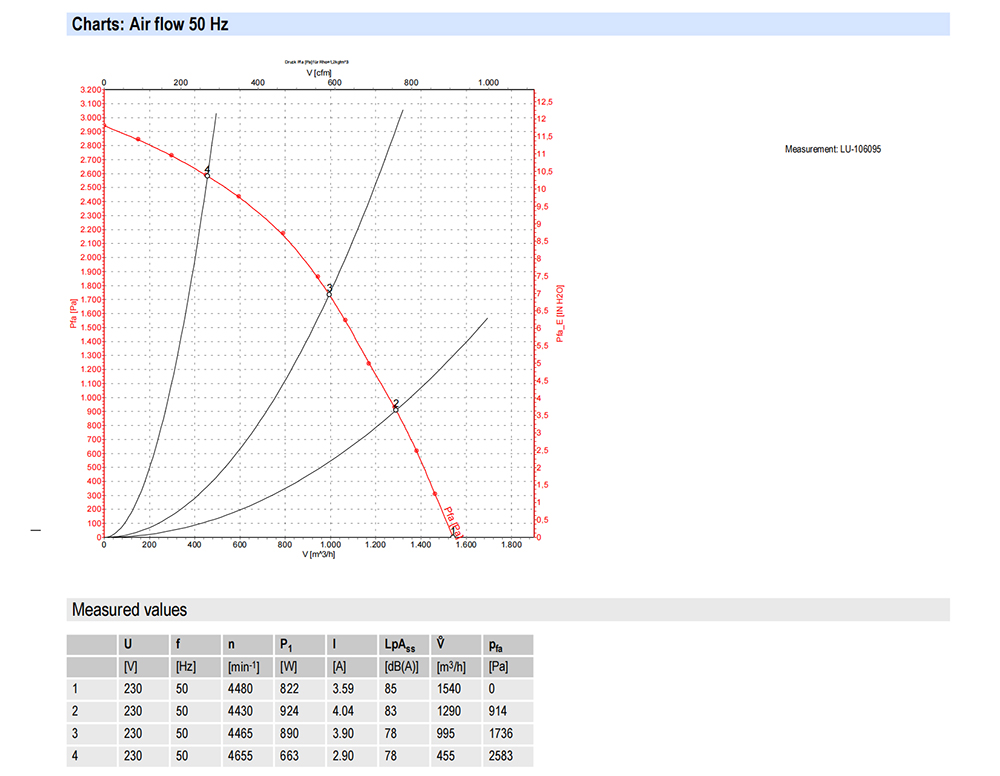This screenshot has width=1000, height=776.
Task: Select the power value '663'
Action: coord(290,756)
